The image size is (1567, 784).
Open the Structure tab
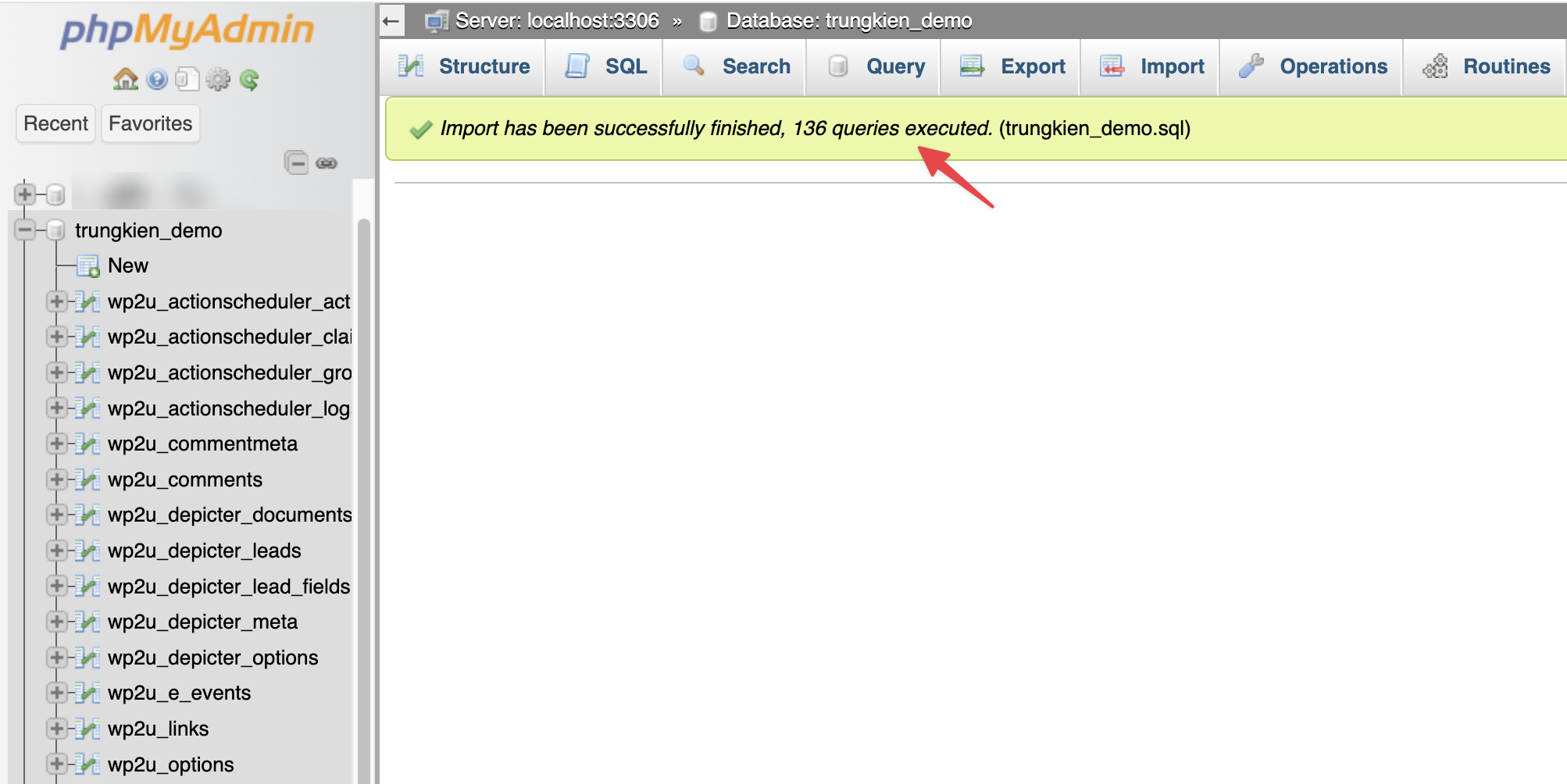coord(464,66)
